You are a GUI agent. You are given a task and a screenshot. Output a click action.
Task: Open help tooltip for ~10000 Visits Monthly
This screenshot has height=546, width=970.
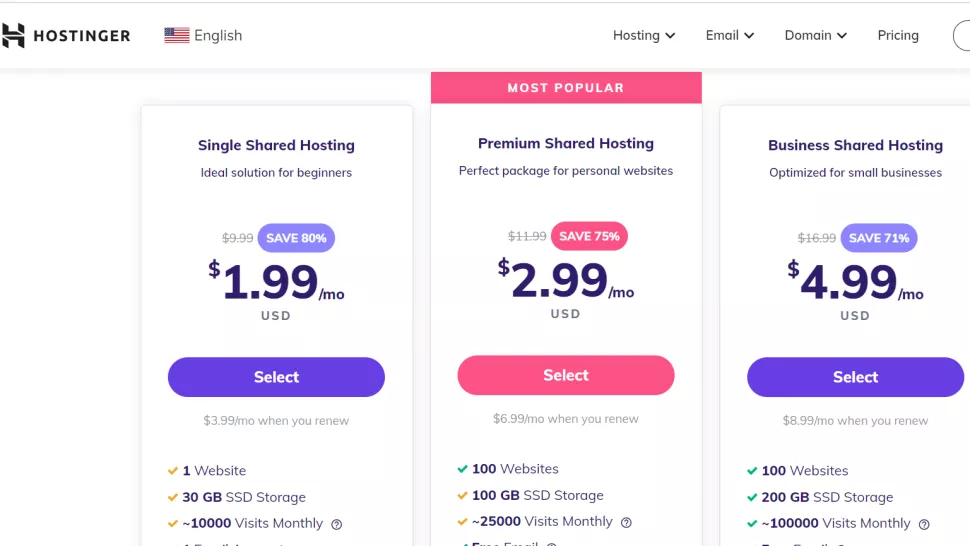click(337, 524)
